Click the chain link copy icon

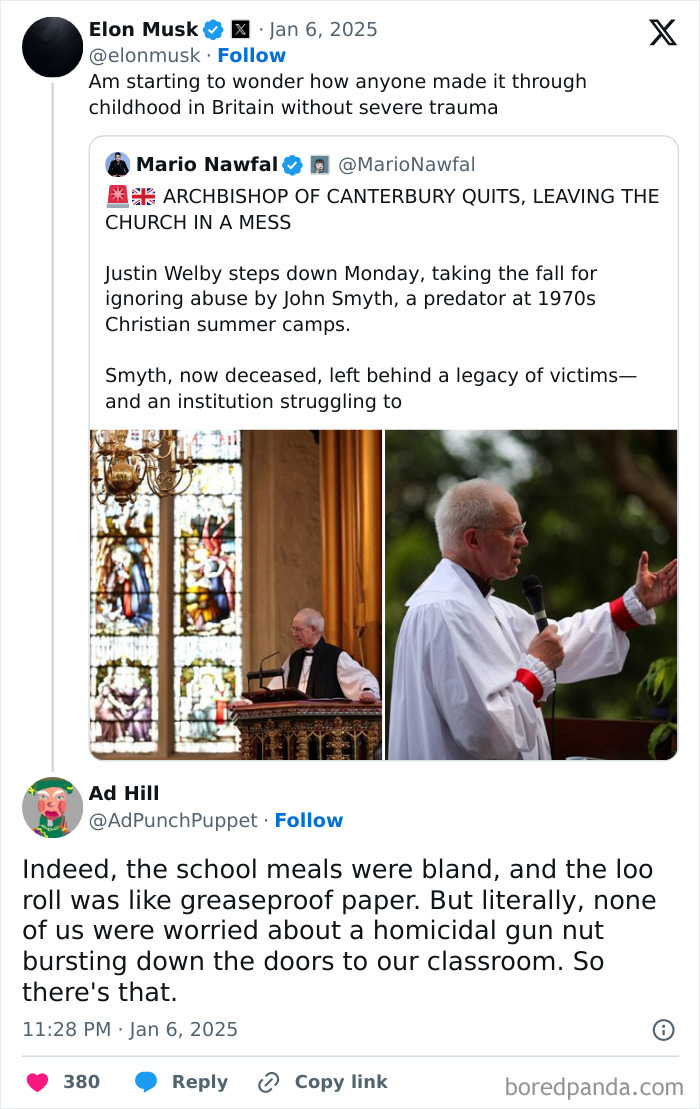tap(269, 1082)
